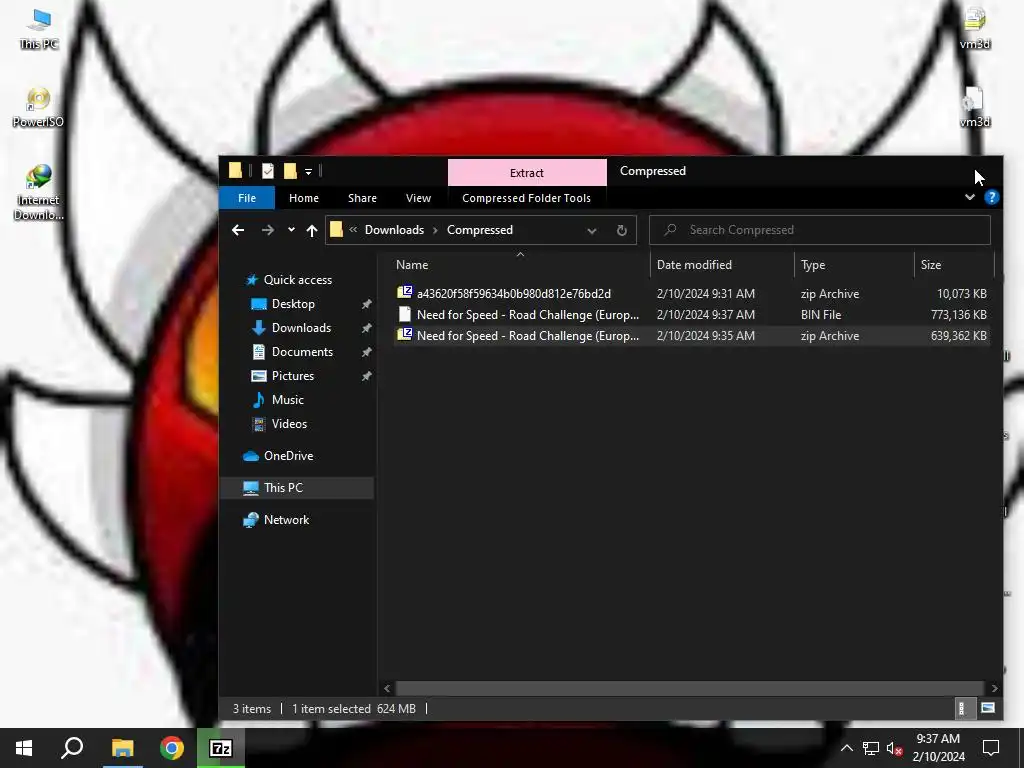Refresh the Compressed folder view

click(x=622, y=231)
